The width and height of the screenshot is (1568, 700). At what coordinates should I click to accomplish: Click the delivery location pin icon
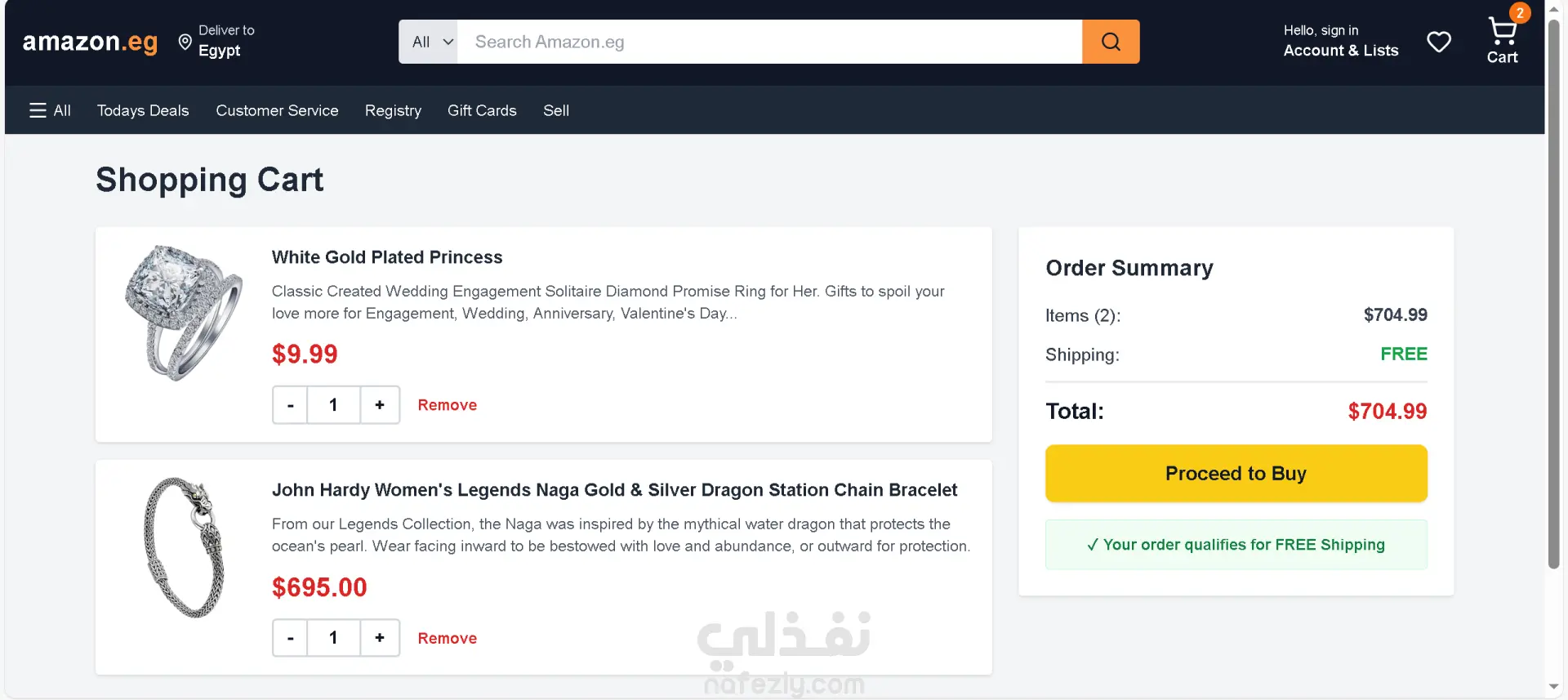pos(185,42)
